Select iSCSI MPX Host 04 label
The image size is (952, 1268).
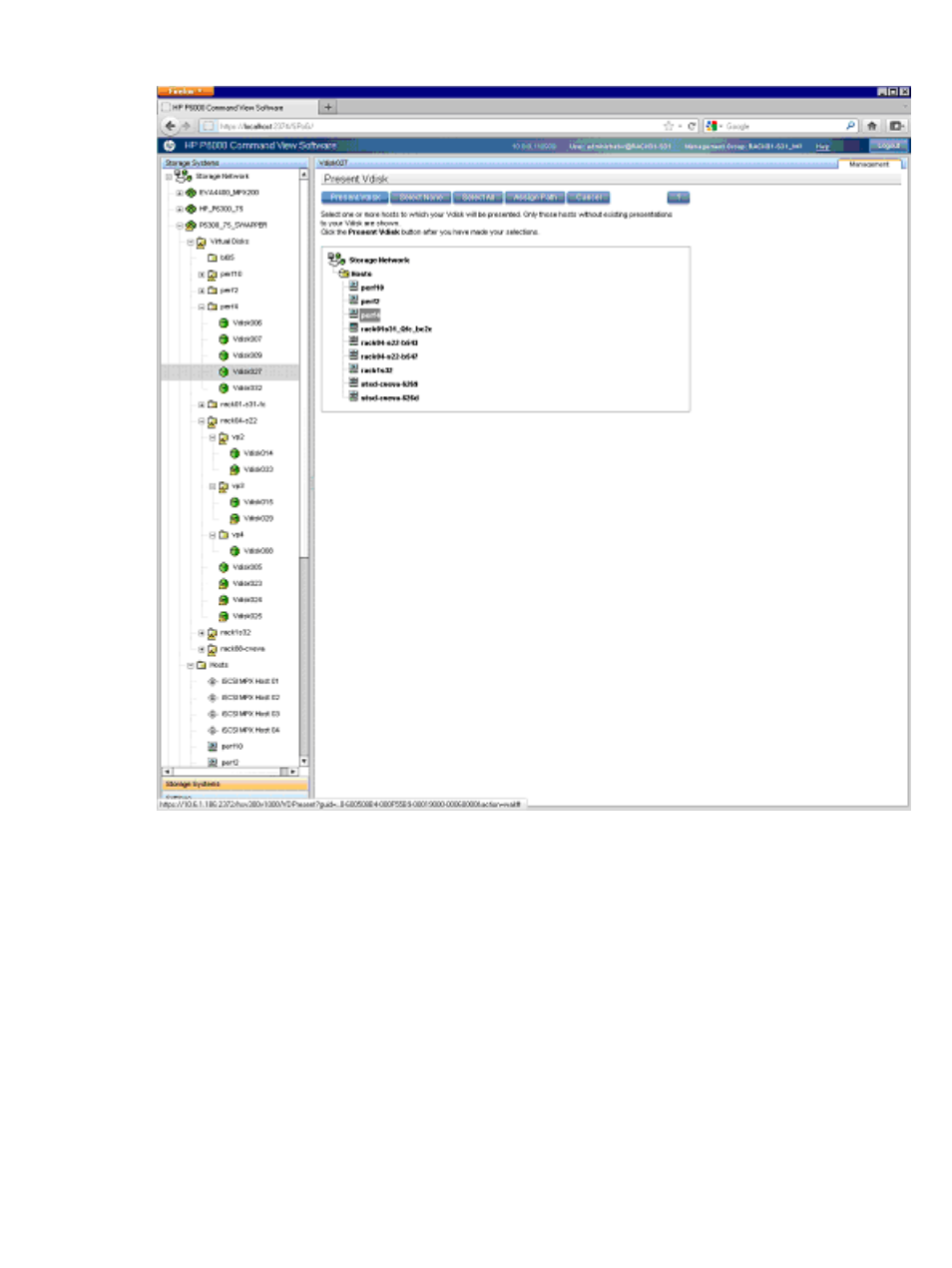point(250,730)
